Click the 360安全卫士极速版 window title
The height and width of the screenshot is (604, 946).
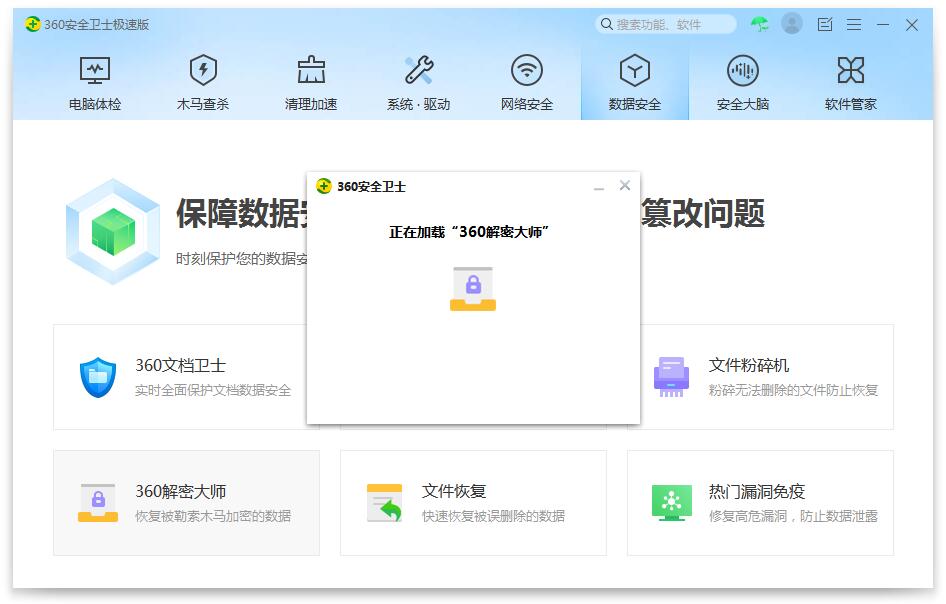97,25
